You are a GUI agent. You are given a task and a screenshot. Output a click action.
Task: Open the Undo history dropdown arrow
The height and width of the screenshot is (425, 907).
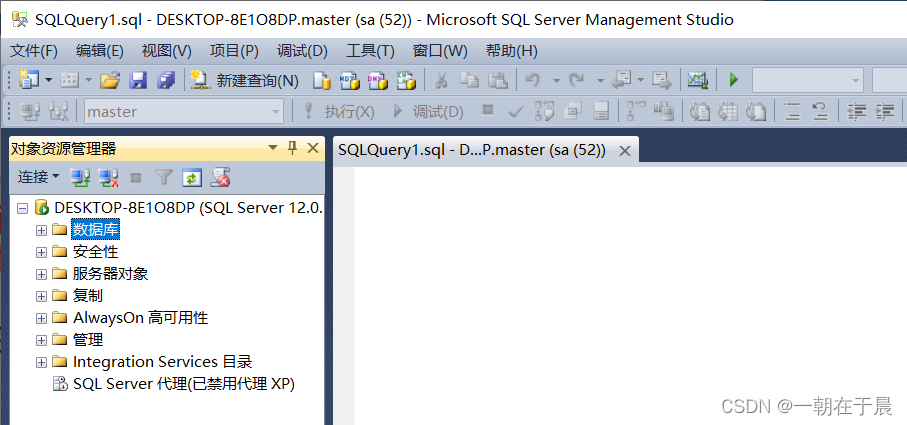tap(556, 81)
